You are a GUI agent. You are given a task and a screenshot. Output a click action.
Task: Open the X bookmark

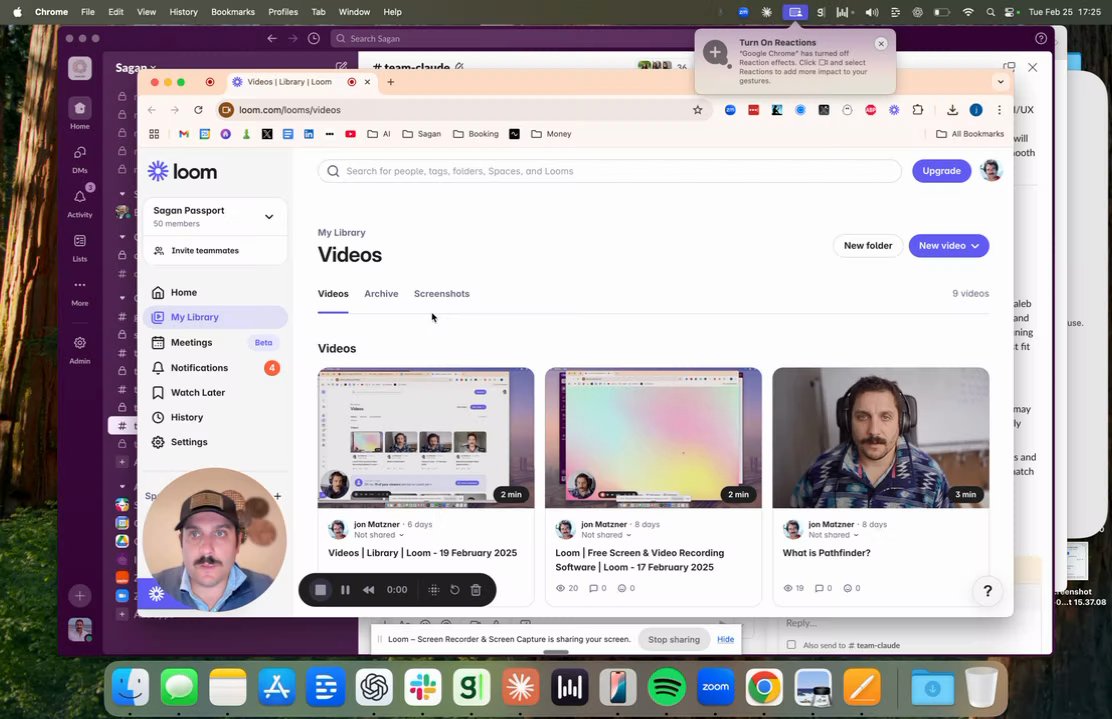267,134
